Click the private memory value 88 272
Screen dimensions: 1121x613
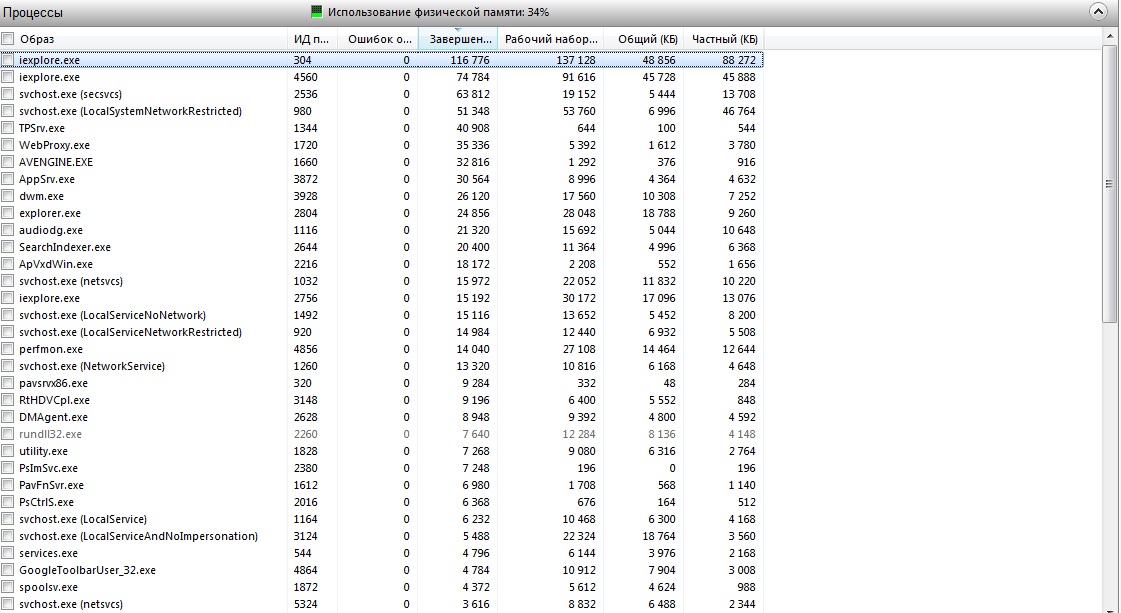click(x=739, y=60)
